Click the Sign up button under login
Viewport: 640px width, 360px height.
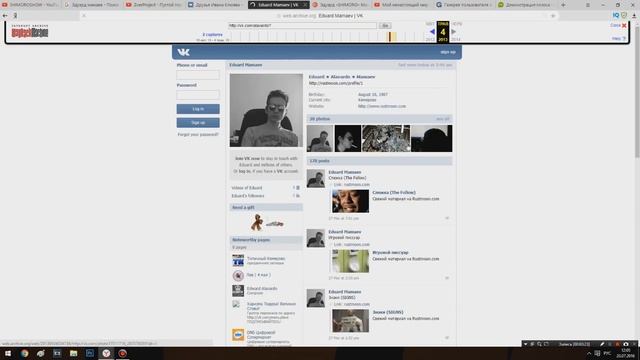(x=198, y=122)
